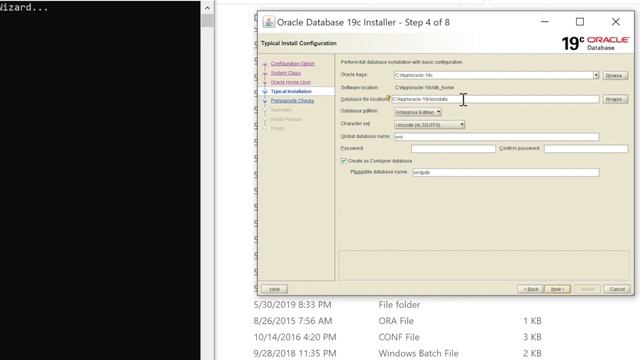This screenshot has height=360, width=640.
Task: Open the Character set dropdown
Action: point(429,125)
